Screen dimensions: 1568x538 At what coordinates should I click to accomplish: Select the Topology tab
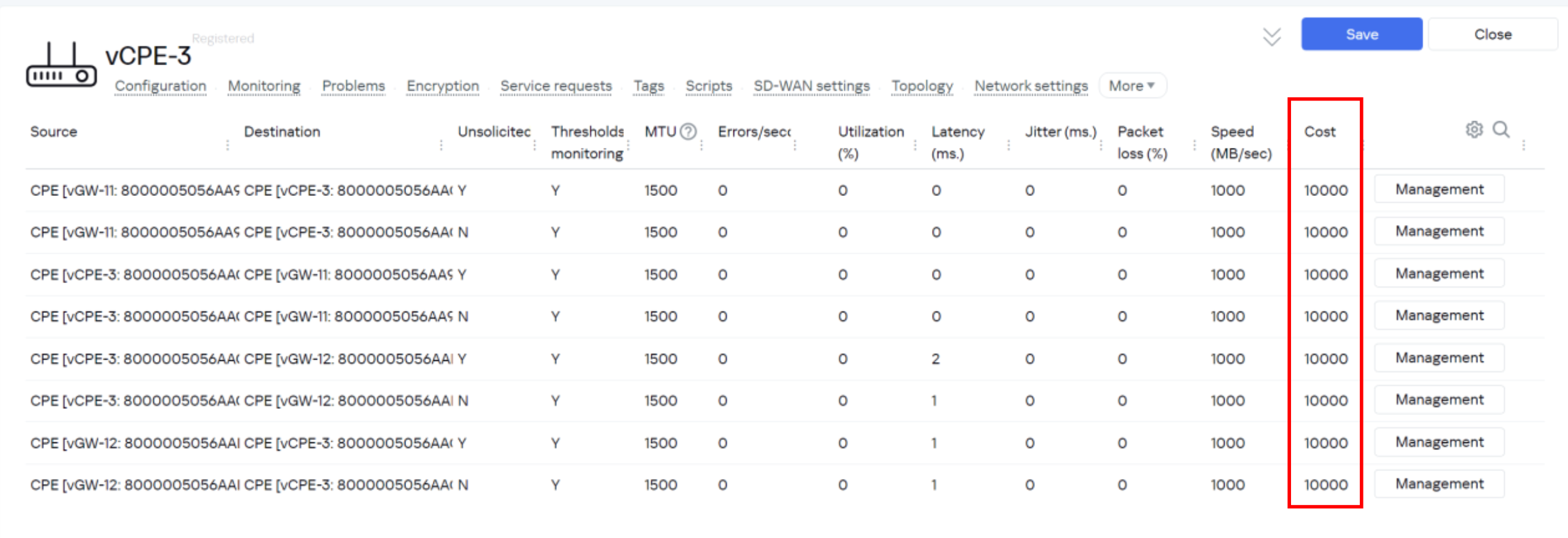click(922, 86)
